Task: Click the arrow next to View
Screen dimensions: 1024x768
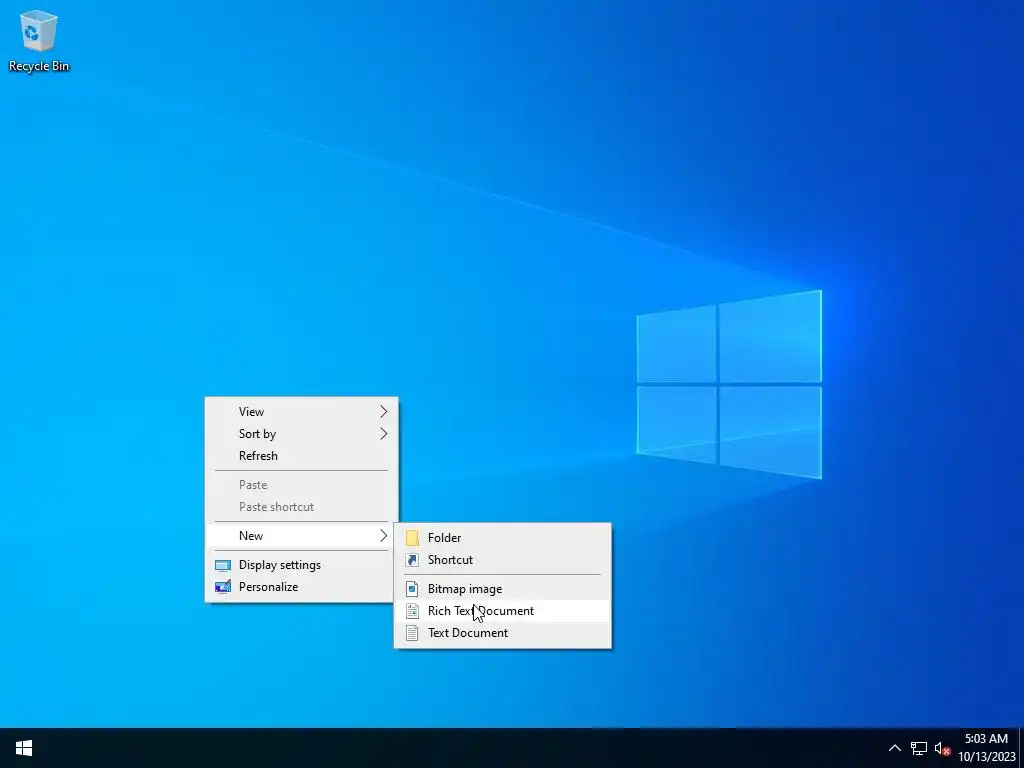Action: point(383,411)
